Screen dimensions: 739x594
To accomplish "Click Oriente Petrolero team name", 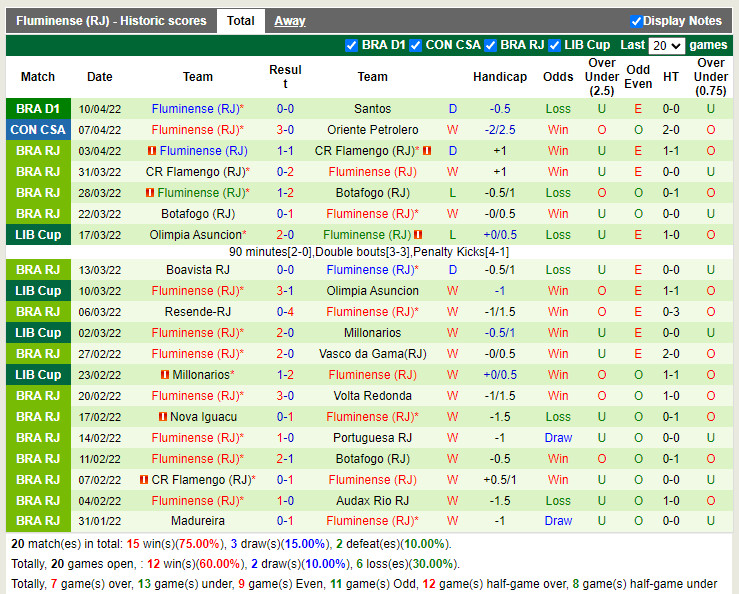I will coord(372,130).
